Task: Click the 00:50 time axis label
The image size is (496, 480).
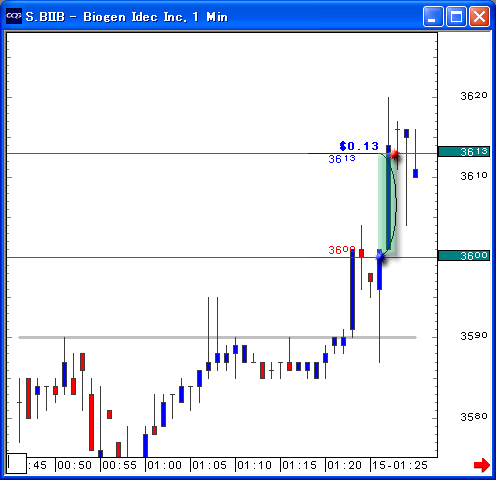Action: (x=75, y=465)
